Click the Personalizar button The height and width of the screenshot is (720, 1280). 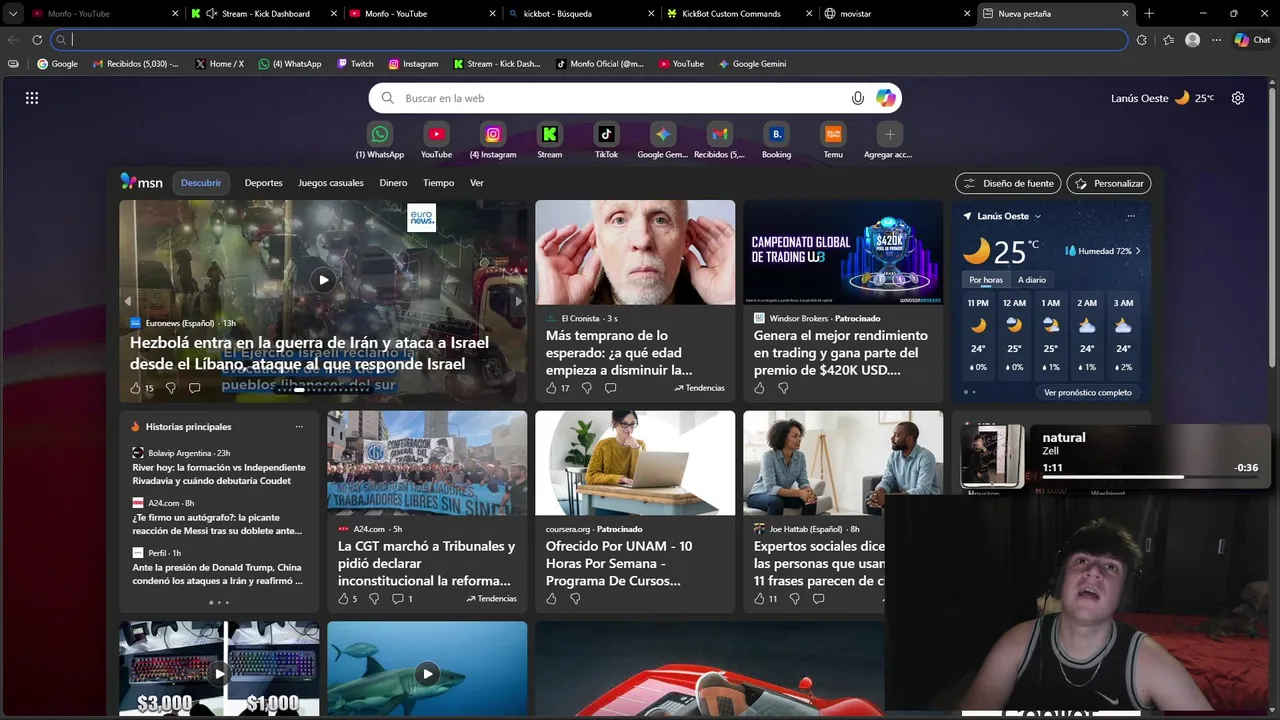click(x=1109, y=183)
